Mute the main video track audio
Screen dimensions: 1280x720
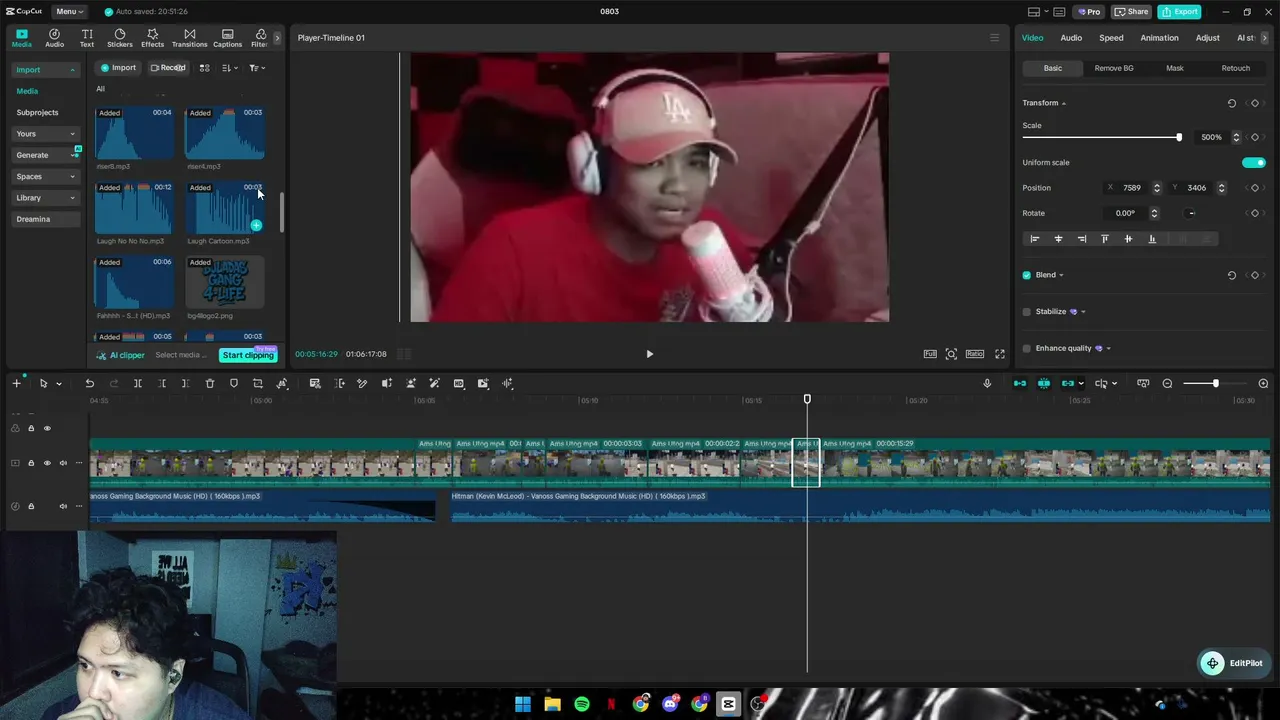(63, 463)
